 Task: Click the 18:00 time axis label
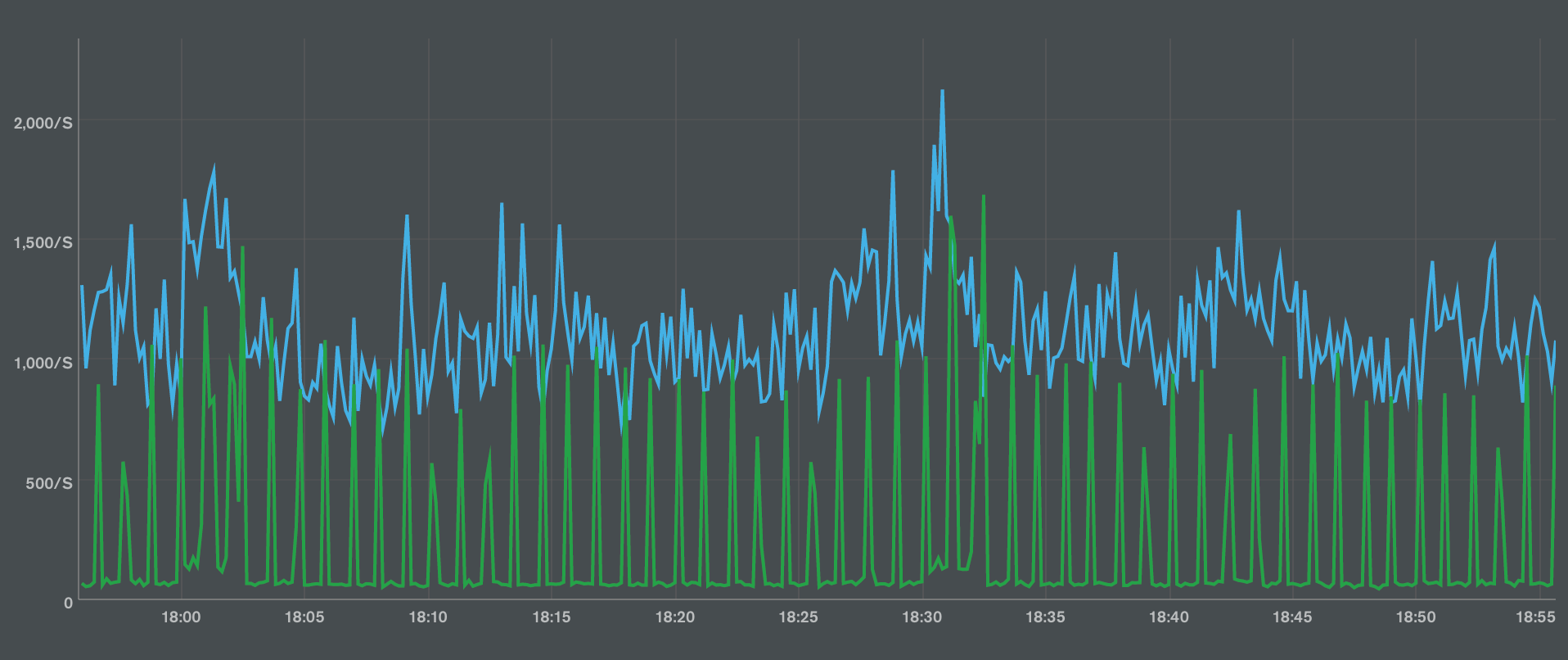coord(181,617)
